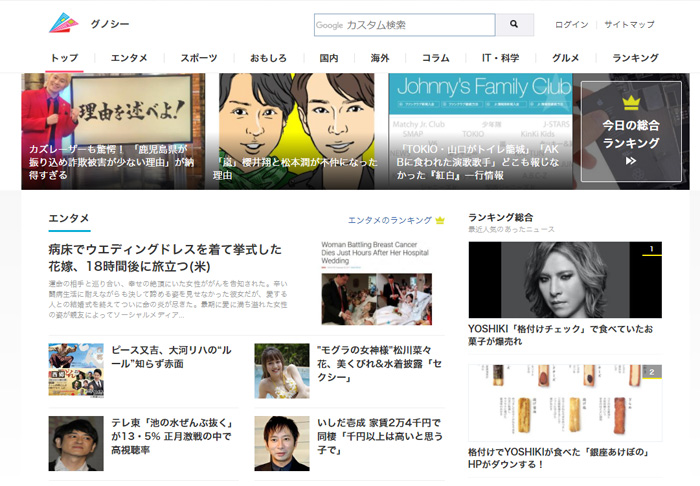Focus the Google カスタム検索 field
The image size is (700, 486).
404,25
